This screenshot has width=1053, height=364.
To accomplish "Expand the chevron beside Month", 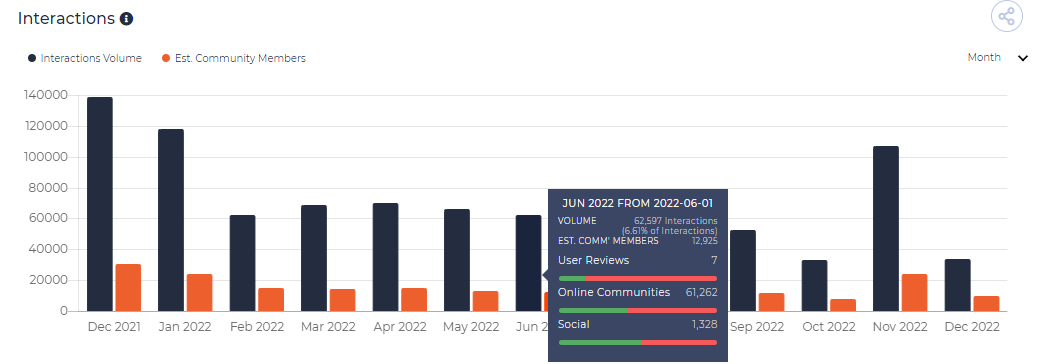I will pyautogui.click(x=1023, y=58).
